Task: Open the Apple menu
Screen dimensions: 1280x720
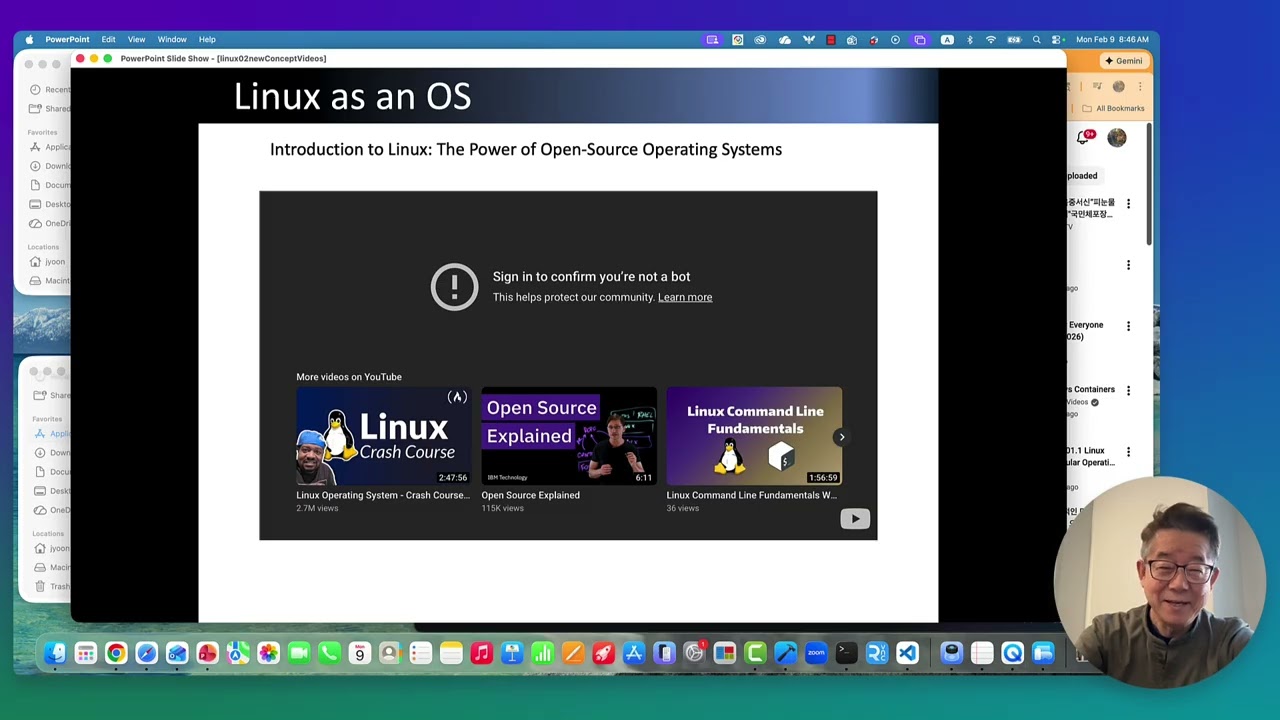Action: click(29, 40)
